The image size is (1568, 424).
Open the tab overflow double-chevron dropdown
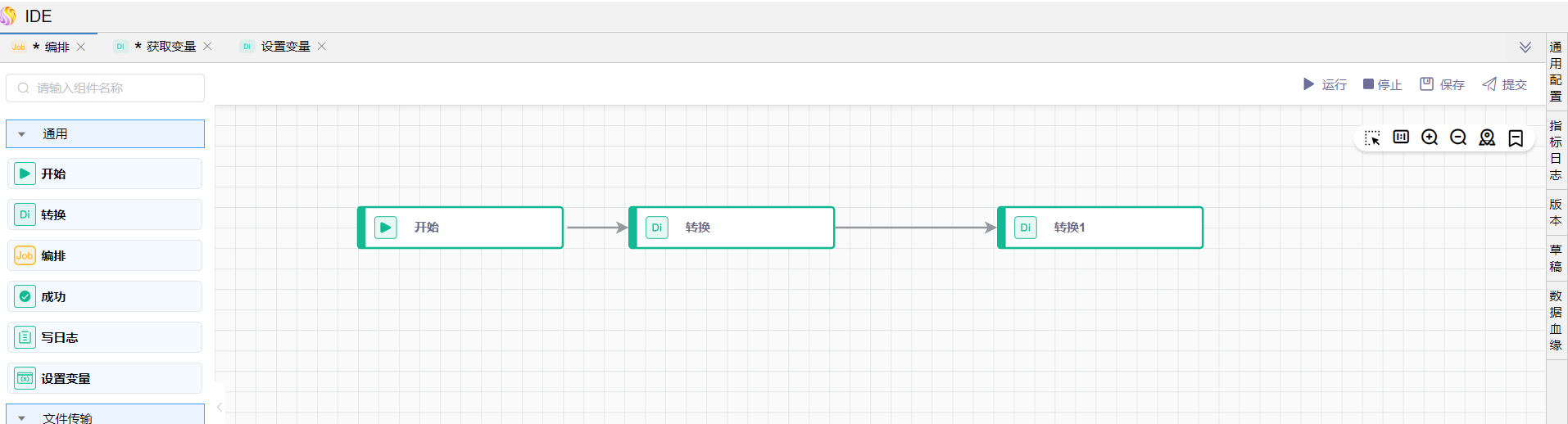click(x=1525, y=47)
